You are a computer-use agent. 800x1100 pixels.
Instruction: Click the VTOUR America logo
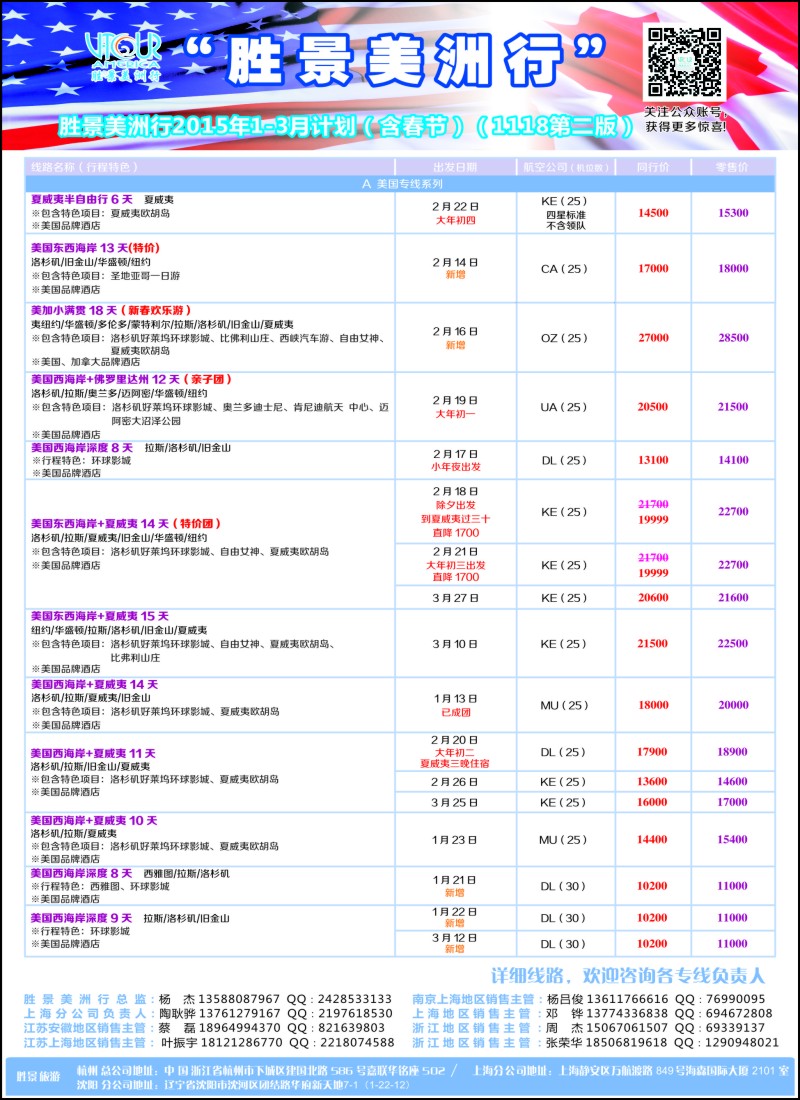point(124,57)
